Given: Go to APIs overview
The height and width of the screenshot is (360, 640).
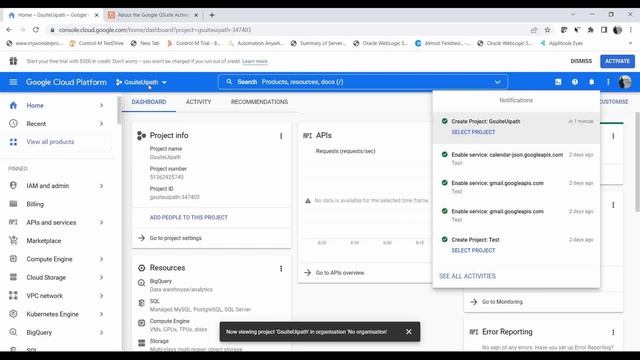Looking at the screenshot, I should point(340,273).
